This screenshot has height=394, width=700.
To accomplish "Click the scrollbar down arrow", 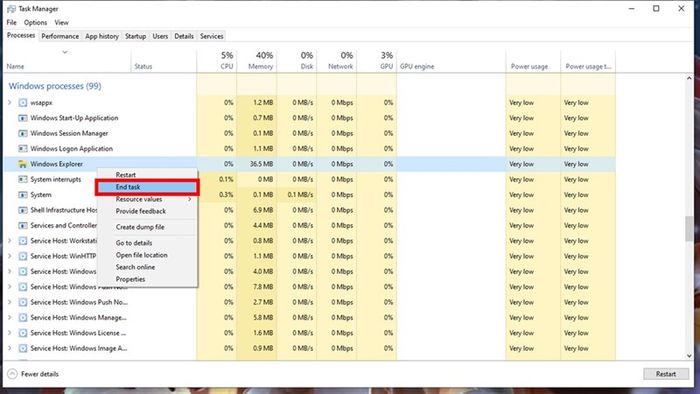I will click(x=690, y=356).
